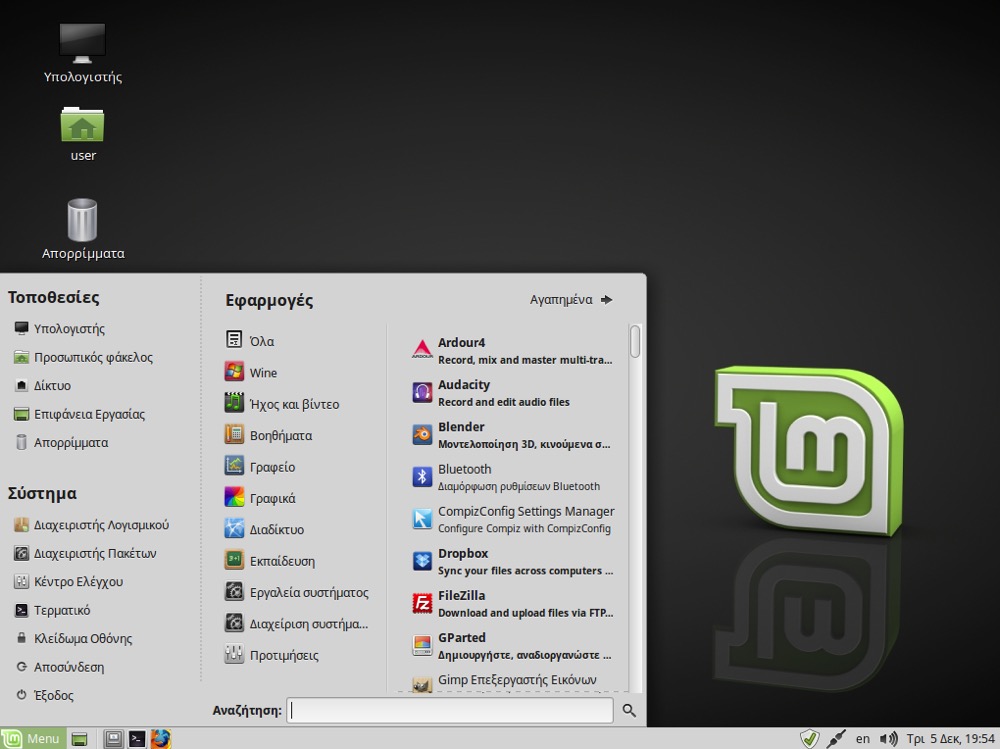Show Αγαπημένα favorites view
Image resolution: width=1000 pixels, height=749 pixels.
[x=571, y=299]
